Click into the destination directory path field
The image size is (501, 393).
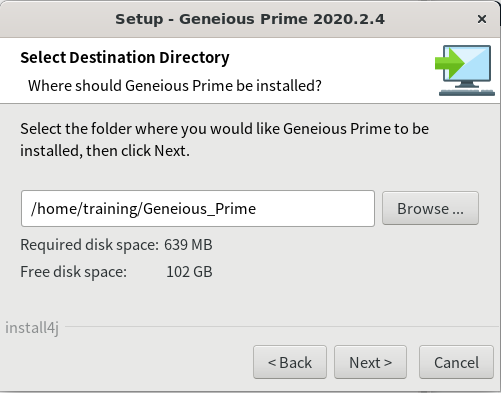[198, 209]
